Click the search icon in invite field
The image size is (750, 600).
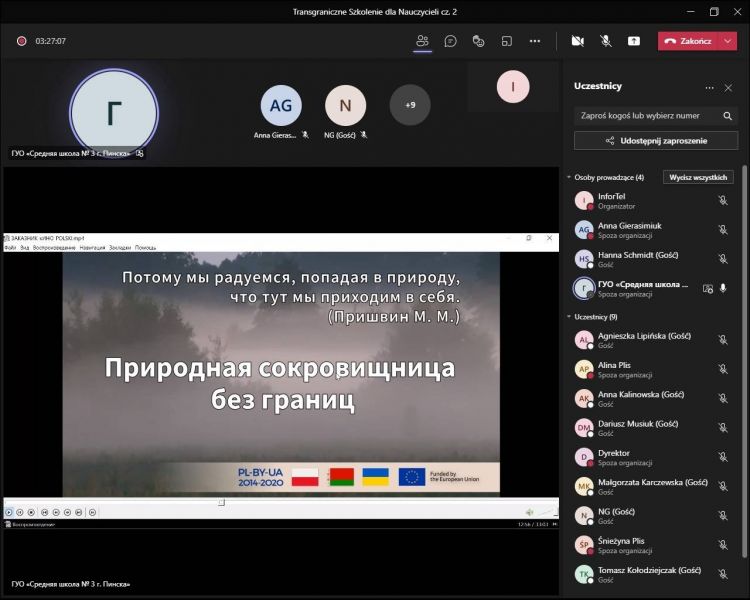726,115
